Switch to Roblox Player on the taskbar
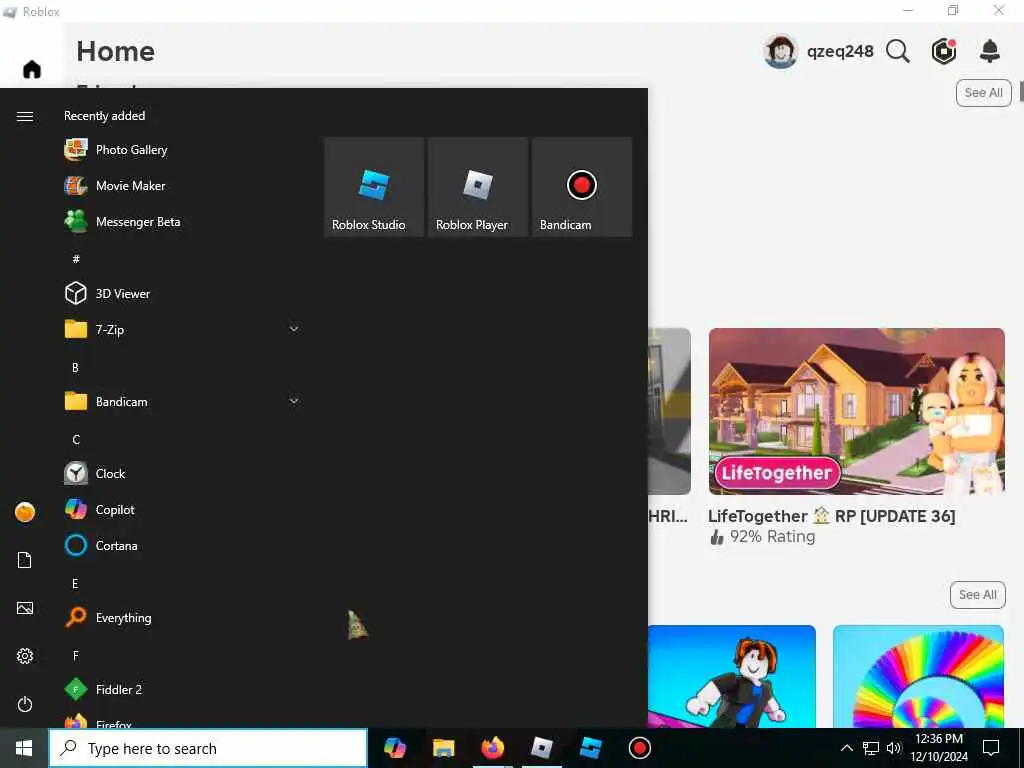Image resolution: width=1024 pixels, height=768 pixels. [x=541, y=748]
